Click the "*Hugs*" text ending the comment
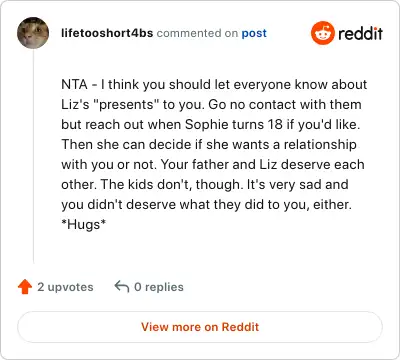The image size is (400, 360). [83, 224]
